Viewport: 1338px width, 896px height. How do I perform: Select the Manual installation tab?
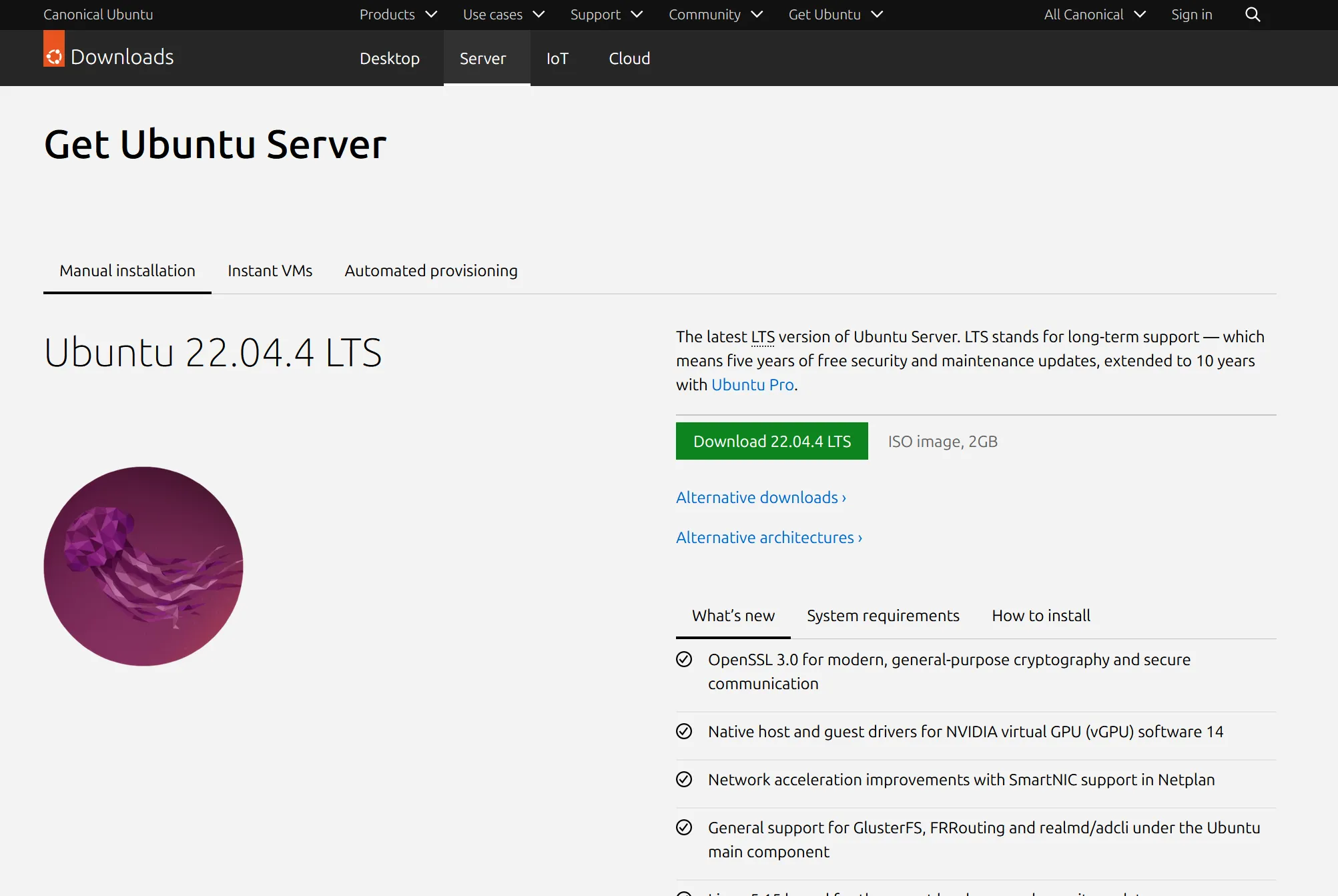pos(127,271)
